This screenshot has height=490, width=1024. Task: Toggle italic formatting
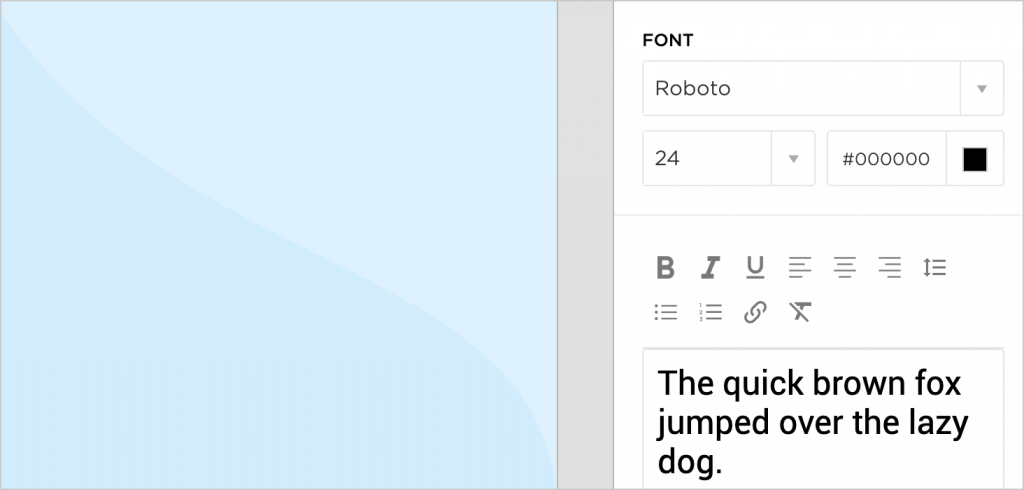[710, 267]
